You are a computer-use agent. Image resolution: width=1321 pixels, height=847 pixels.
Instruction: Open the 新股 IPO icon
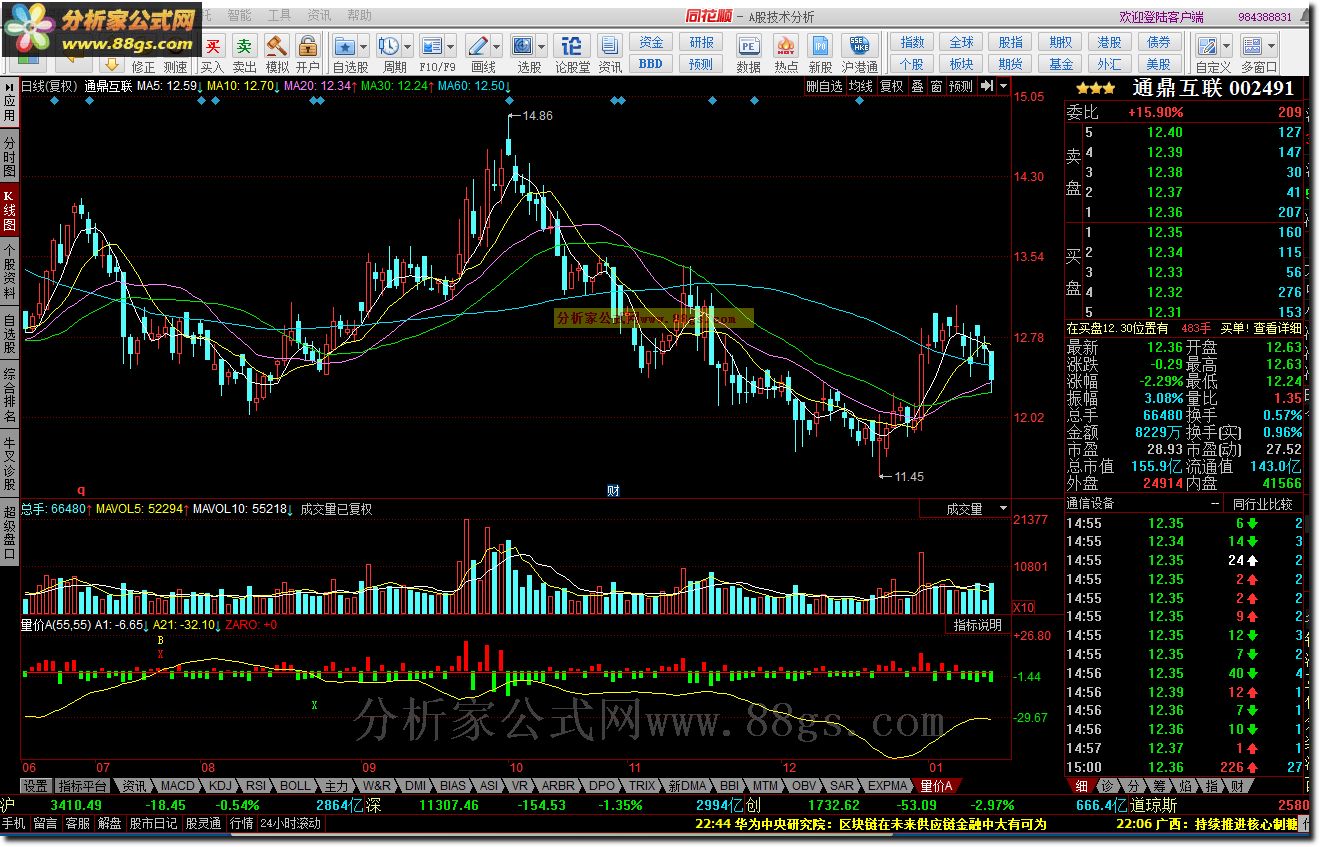click(821, 46)
